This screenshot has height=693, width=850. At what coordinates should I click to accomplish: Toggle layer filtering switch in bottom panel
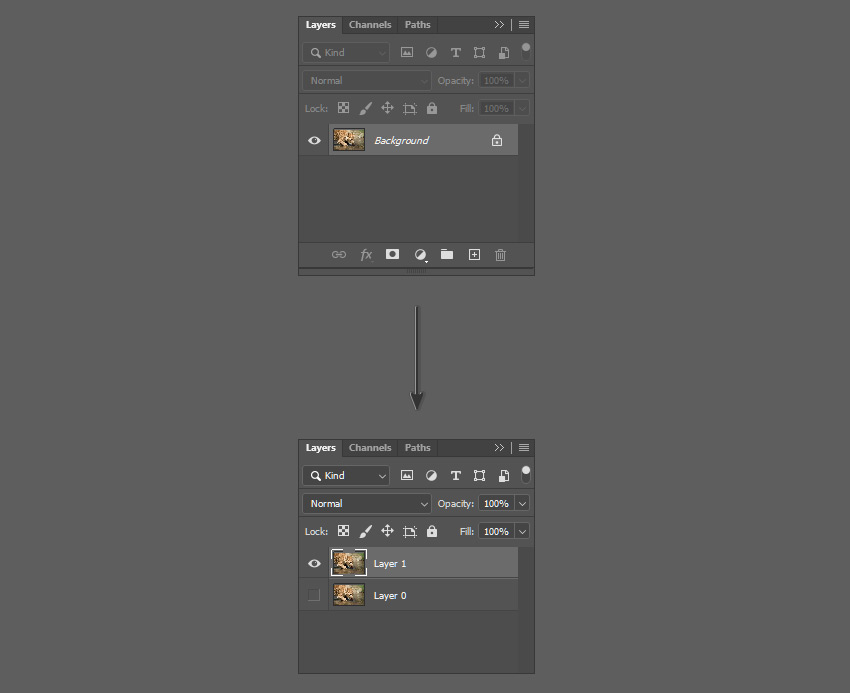(526, 474)
